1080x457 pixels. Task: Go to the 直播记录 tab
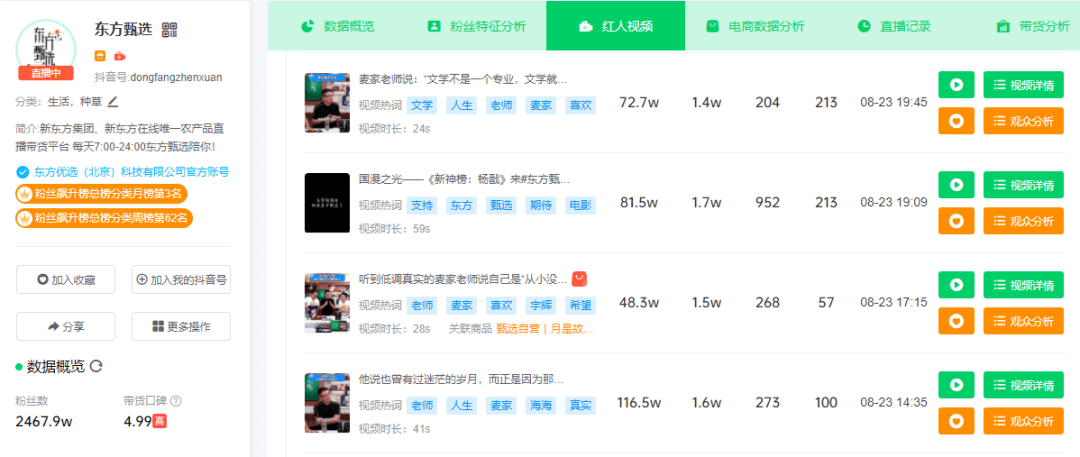coord(894,26)
